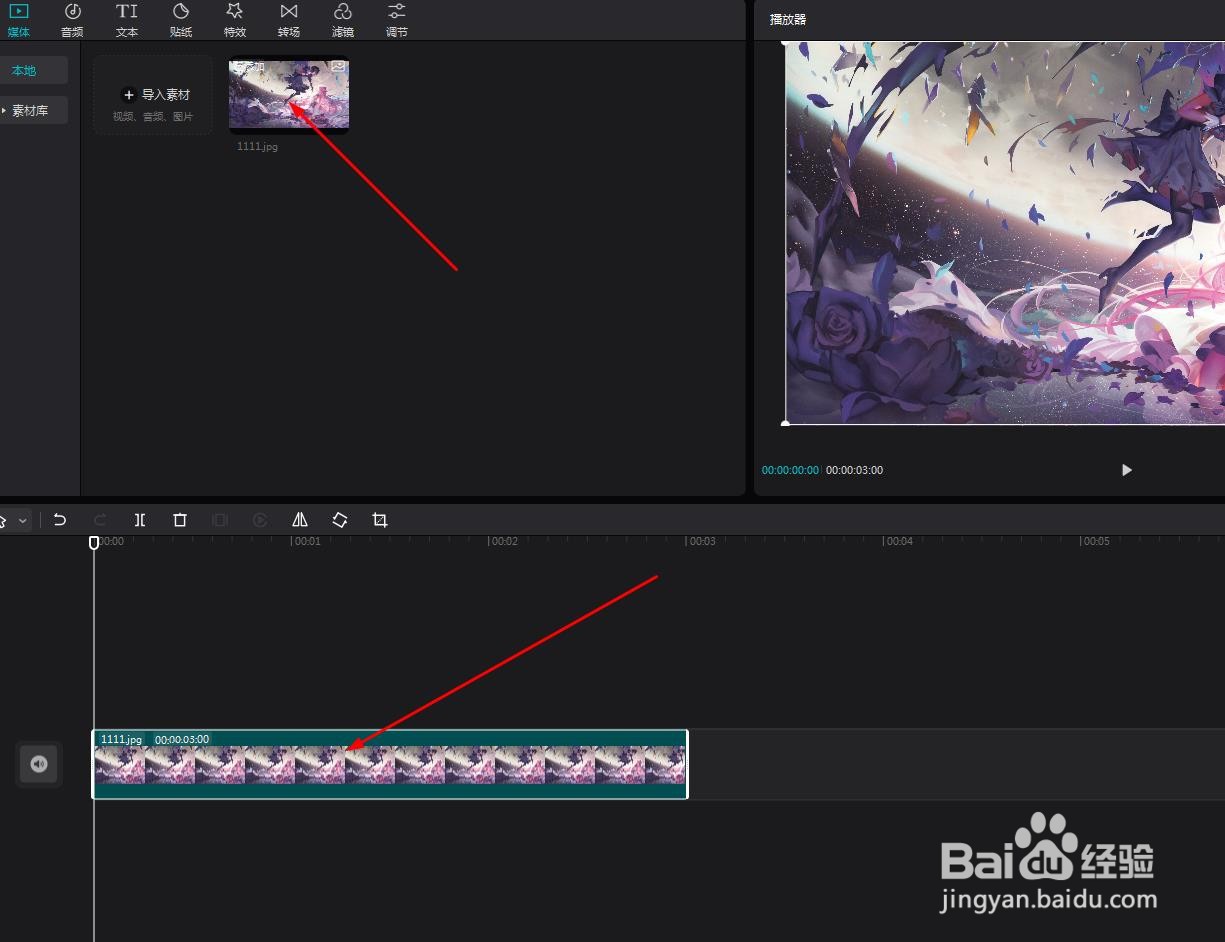1225x942 pixels.
Task: Select the 本地 local media category
Action: coord(33,70)
